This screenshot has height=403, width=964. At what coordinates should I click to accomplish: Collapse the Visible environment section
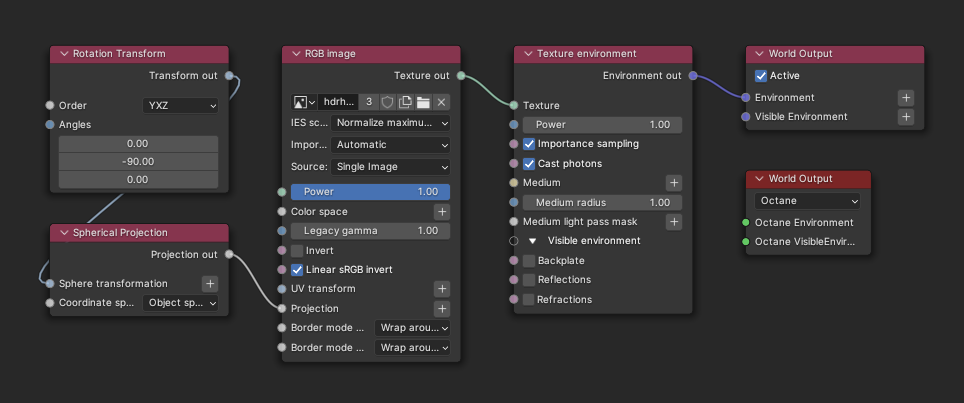[533, 241]
